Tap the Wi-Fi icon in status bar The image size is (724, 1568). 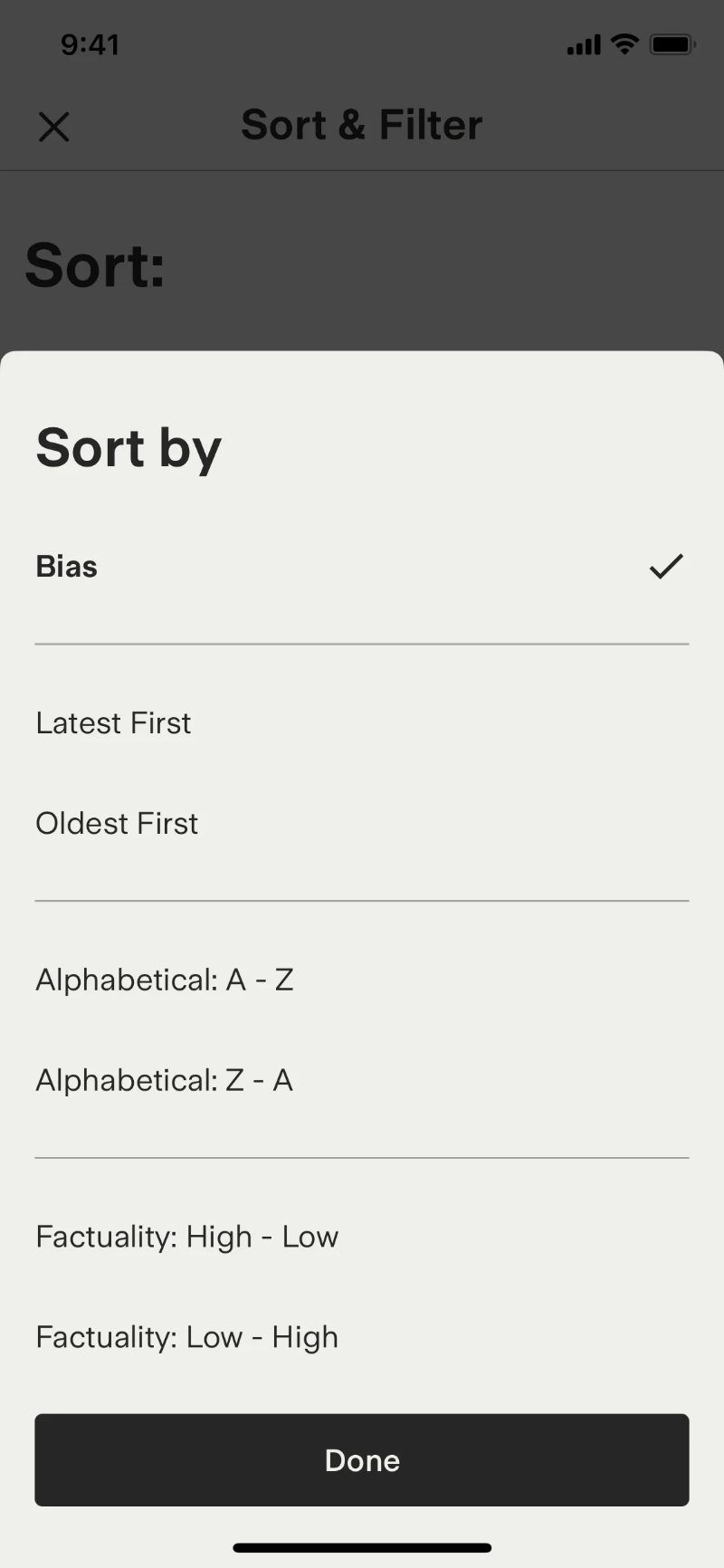click(624, 43)
